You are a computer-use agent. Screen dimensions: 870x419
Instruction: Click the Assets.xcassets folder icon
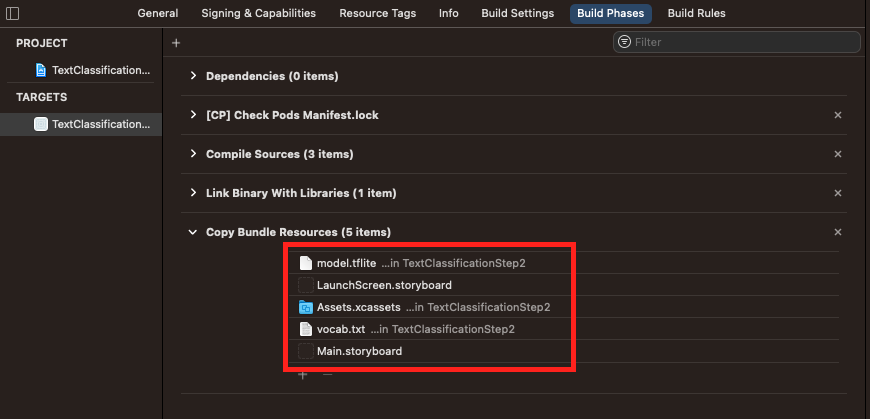tap(306, 307)
